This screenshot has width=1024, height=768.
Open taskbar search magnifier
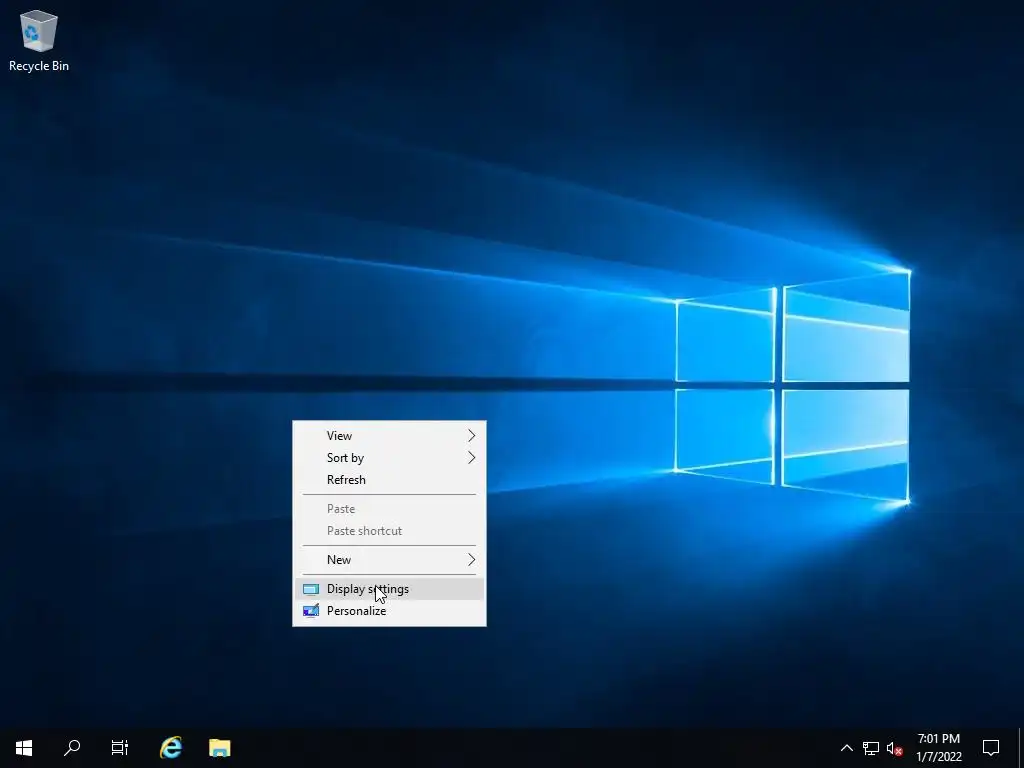click(72, 748)
